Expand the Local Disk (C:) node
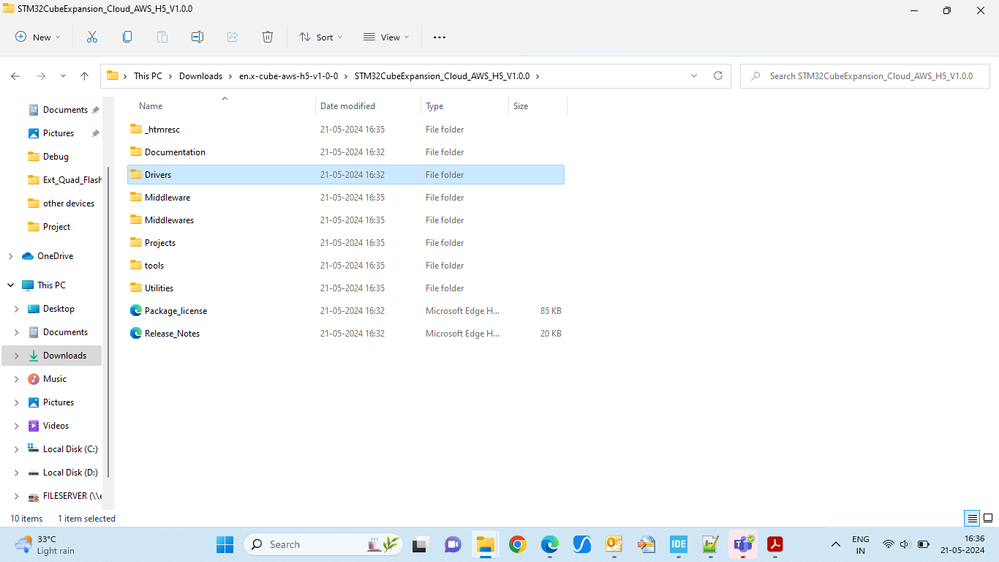 coord(17,449)
